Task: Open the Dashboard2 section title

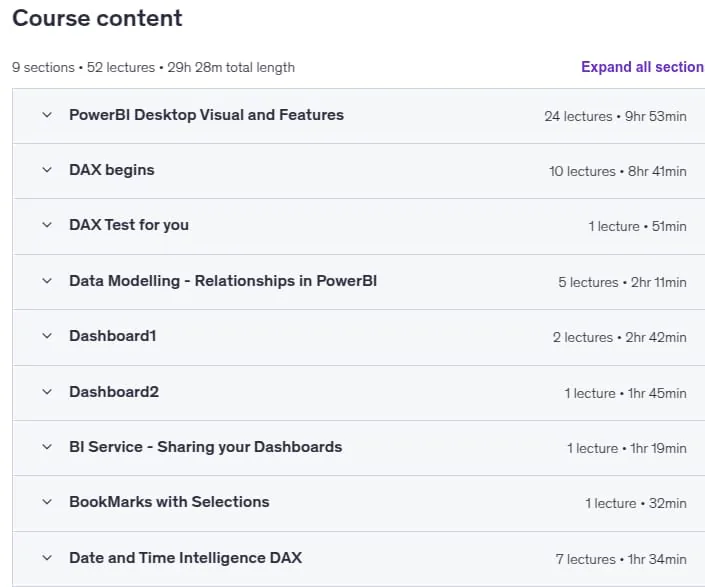Action: coord(114,392)
